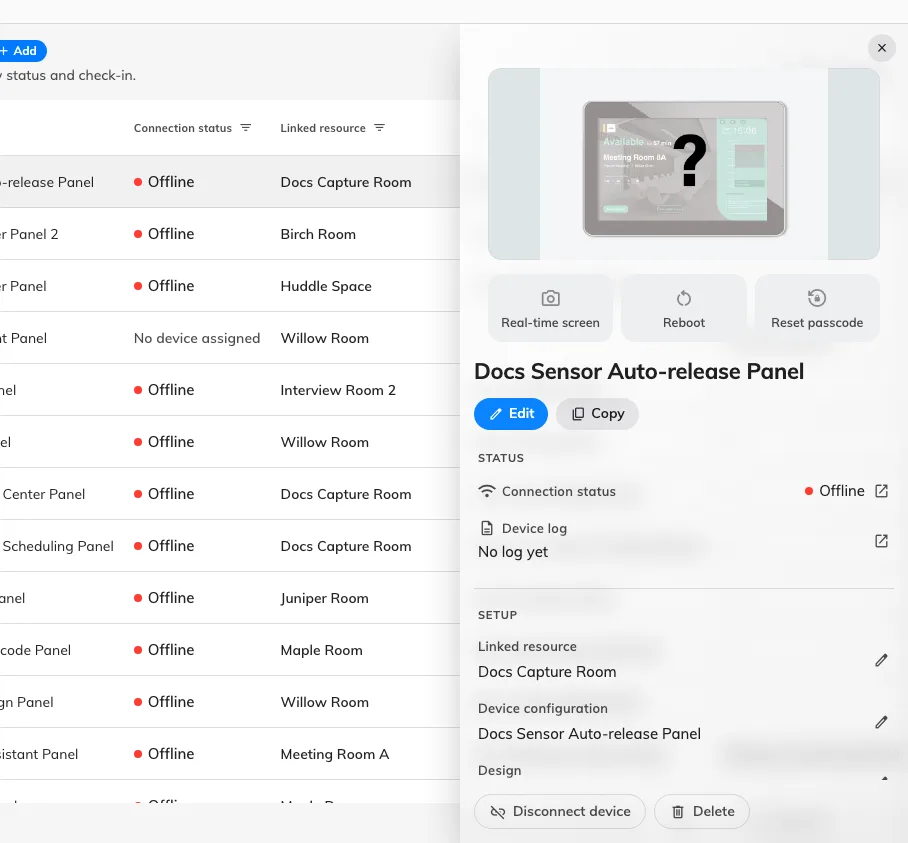Click Reset passcode
Image resolution: width=908 pixels, height=843 pixels.
point(817,309)
